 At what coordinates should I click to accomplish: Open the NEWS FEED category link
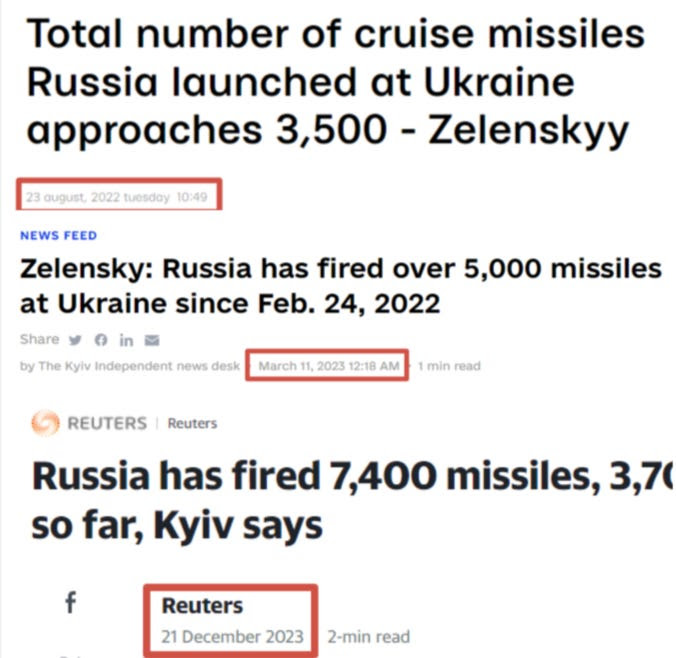[x=59, y=235]
